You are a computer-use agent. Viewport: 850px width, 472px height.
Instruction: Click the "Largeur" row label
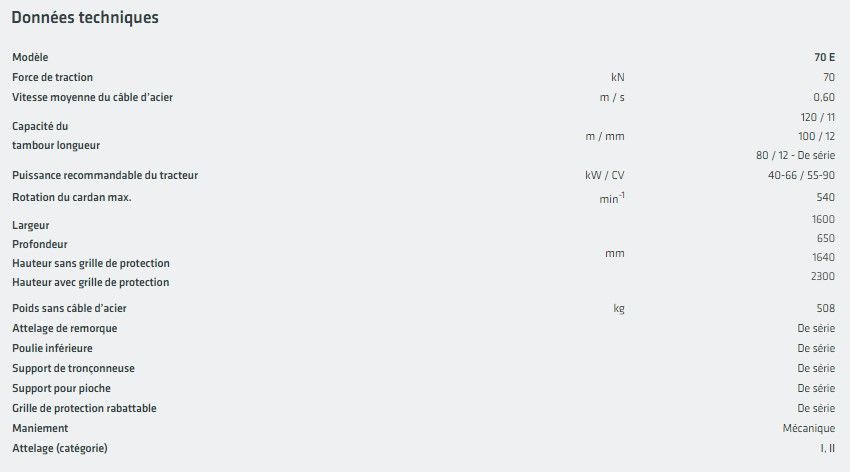click(x=31, y=225)
